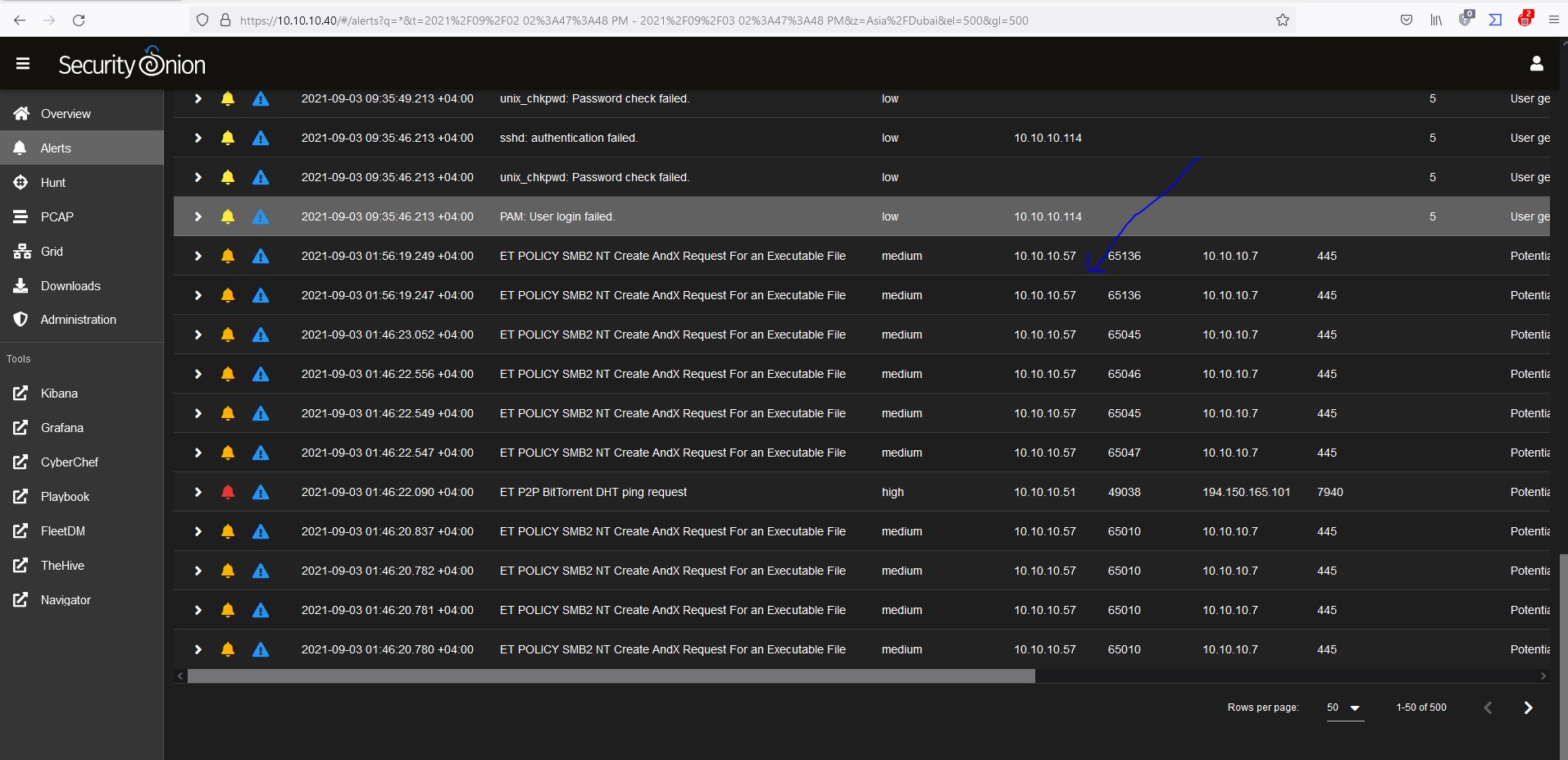Open Downloads in the sidebar
Viewport: 1568px width, 760px height.
pyautogui.click(x=82, y=285)
